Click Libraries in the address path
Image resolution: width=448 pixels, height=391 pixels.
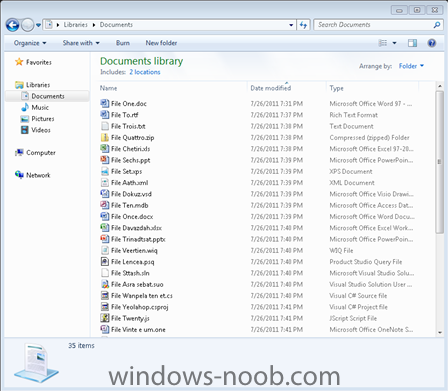pyautogui.click(x=75, y=25)
